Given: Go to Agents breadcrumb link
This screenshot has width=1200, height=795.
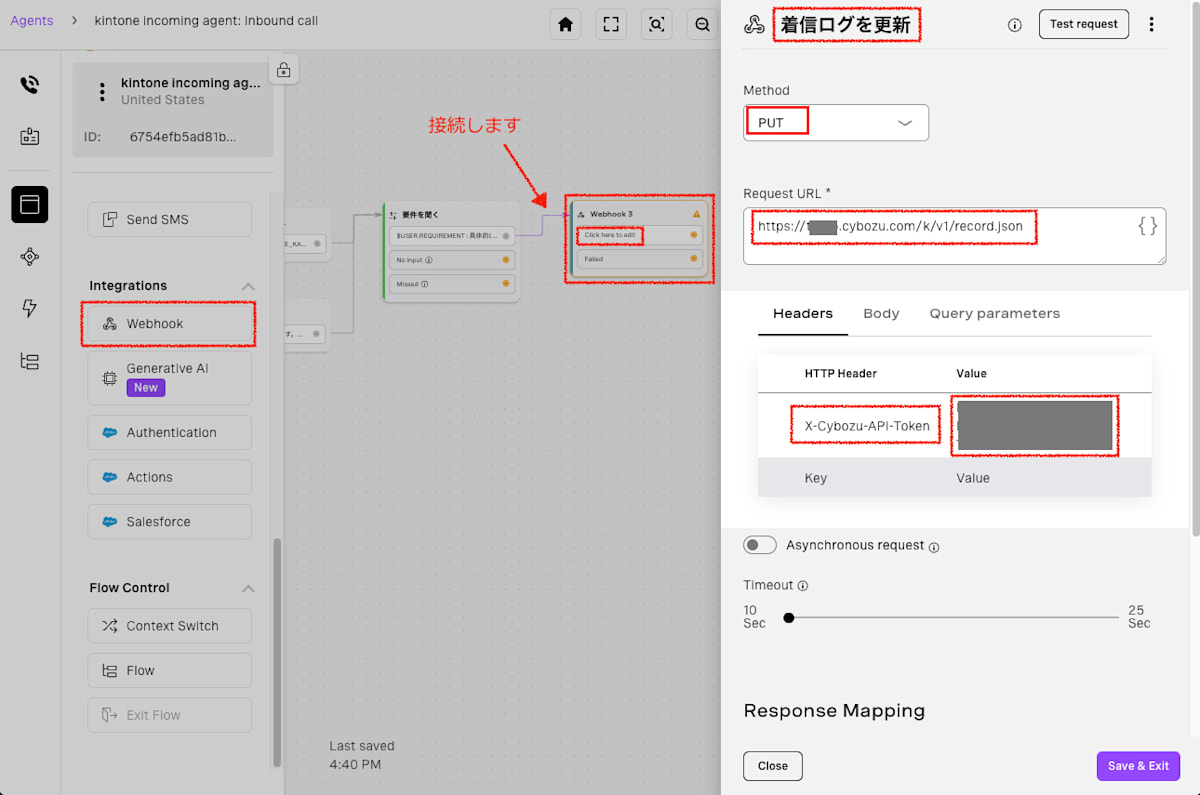Looking at the screenshot, I should pos(32,20).
